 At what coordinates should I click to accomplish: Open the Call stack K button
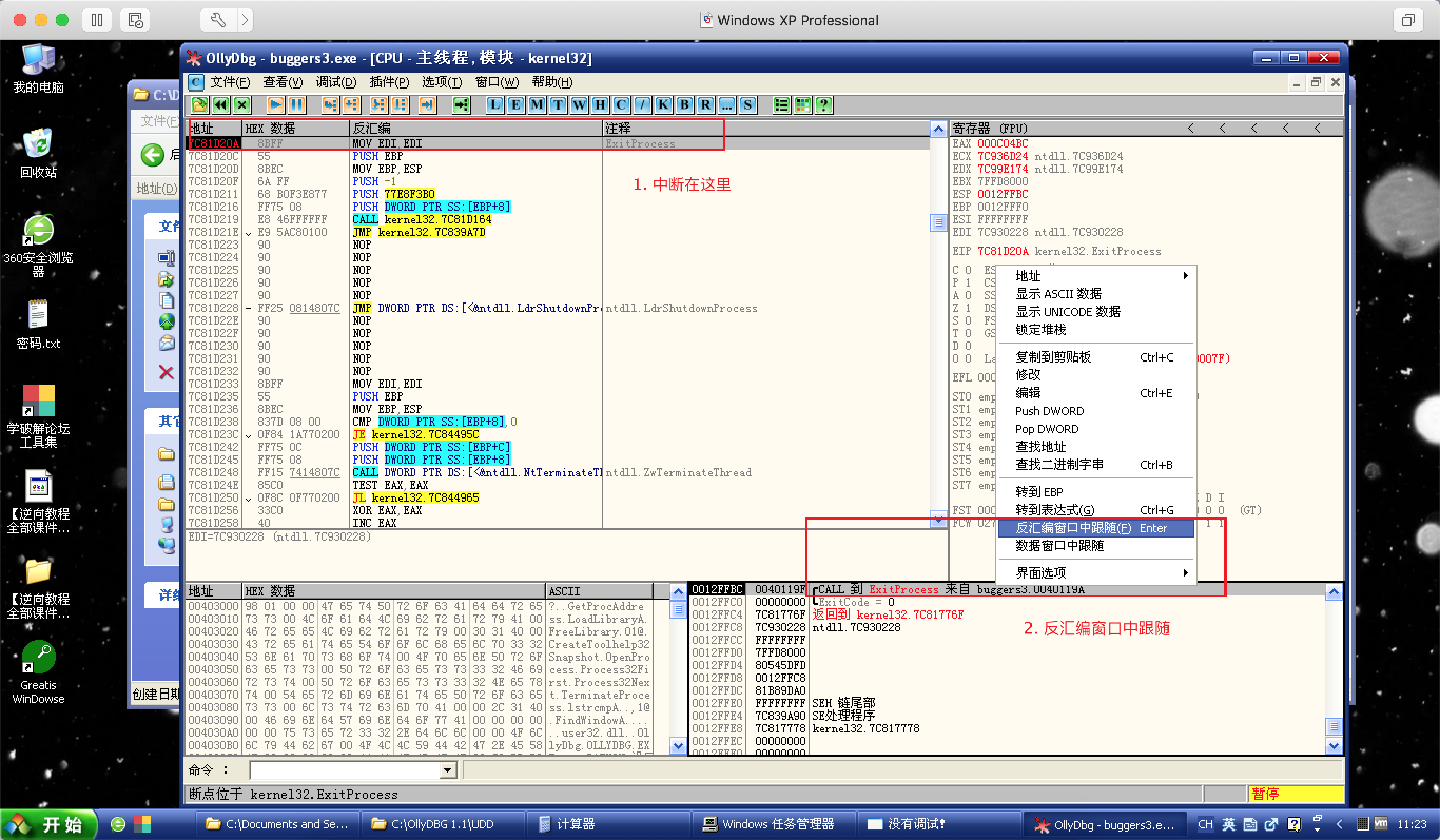(663, 104)
